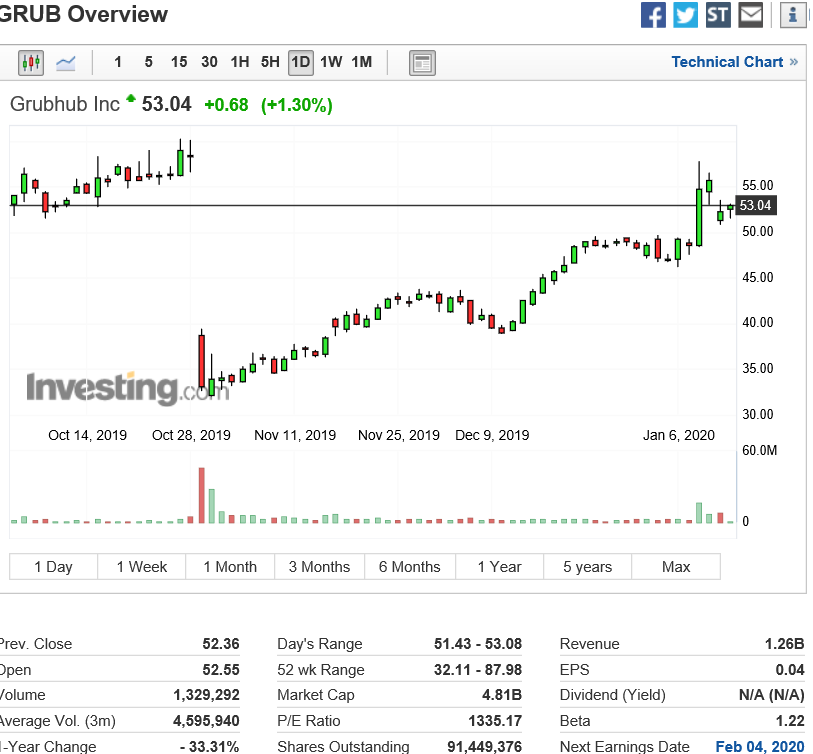The width and height of the screenshot is (813, 754).
Task: Click the Jan 6, 2020 axis date
Action: point(679,435)
